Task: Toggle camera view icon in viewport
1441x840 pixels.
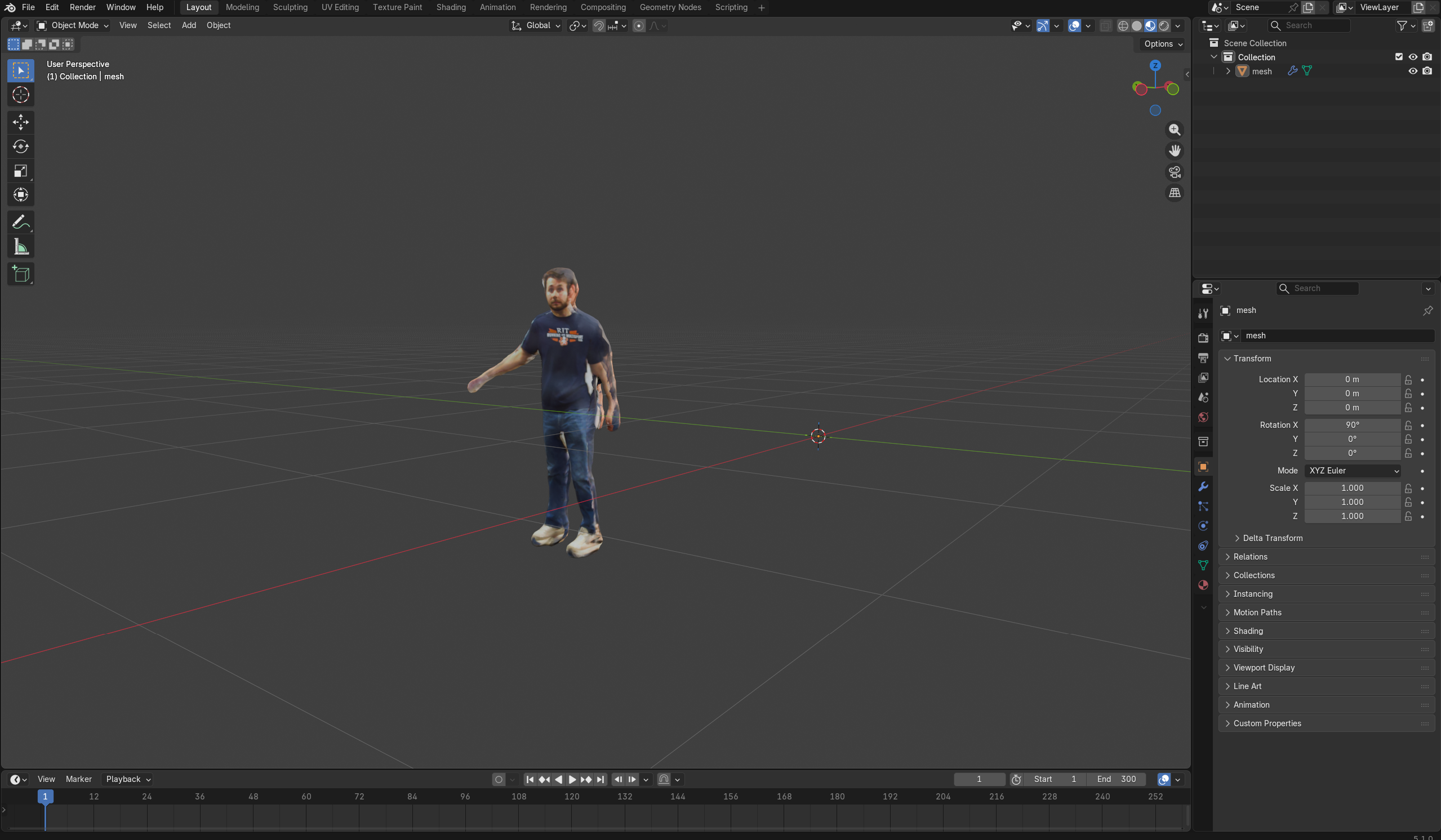Action: click(1174, 172)
